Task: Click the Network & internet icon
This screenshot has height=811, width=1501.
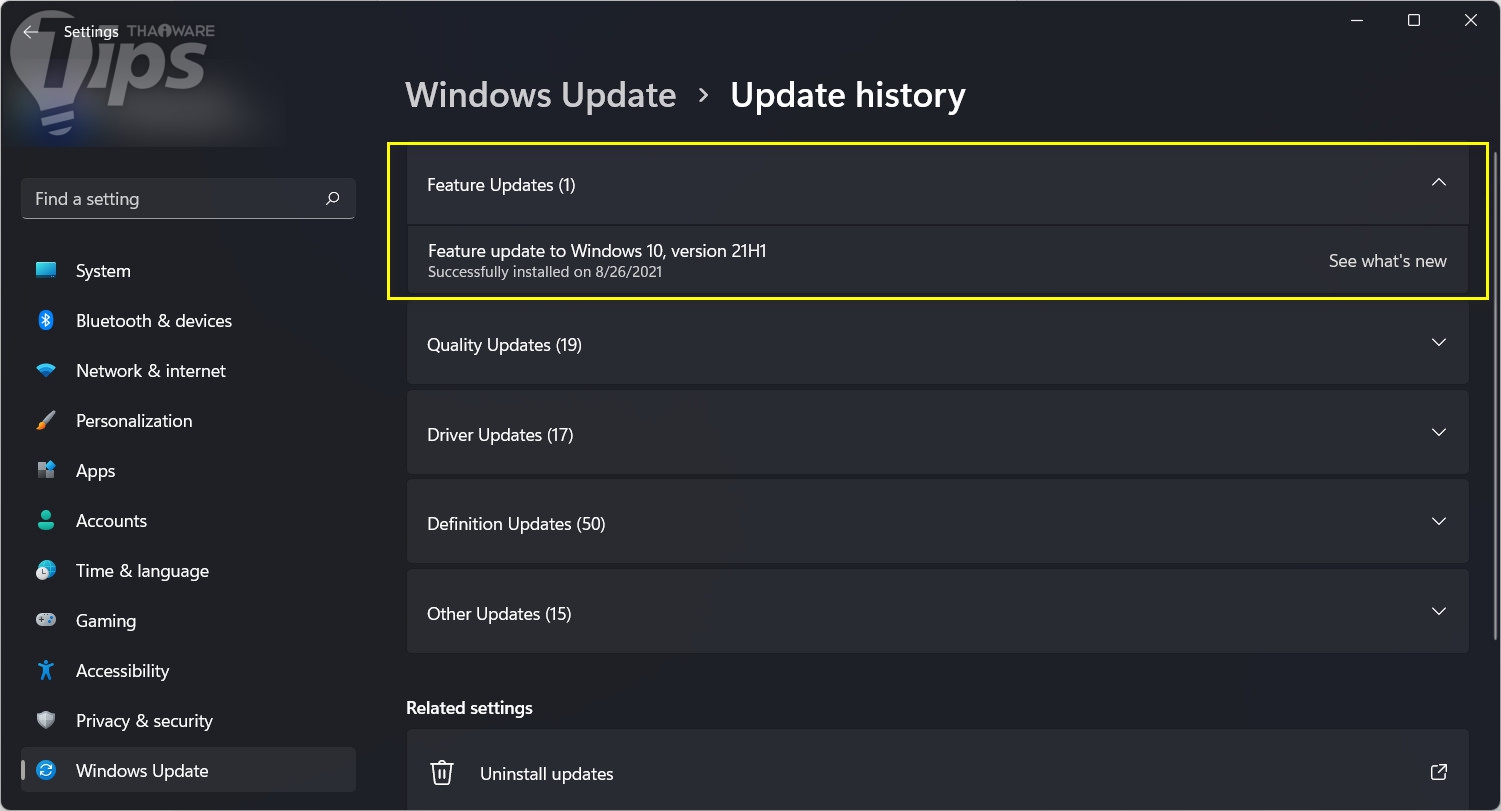Action: pyautogui.click(x=46, y=370)
